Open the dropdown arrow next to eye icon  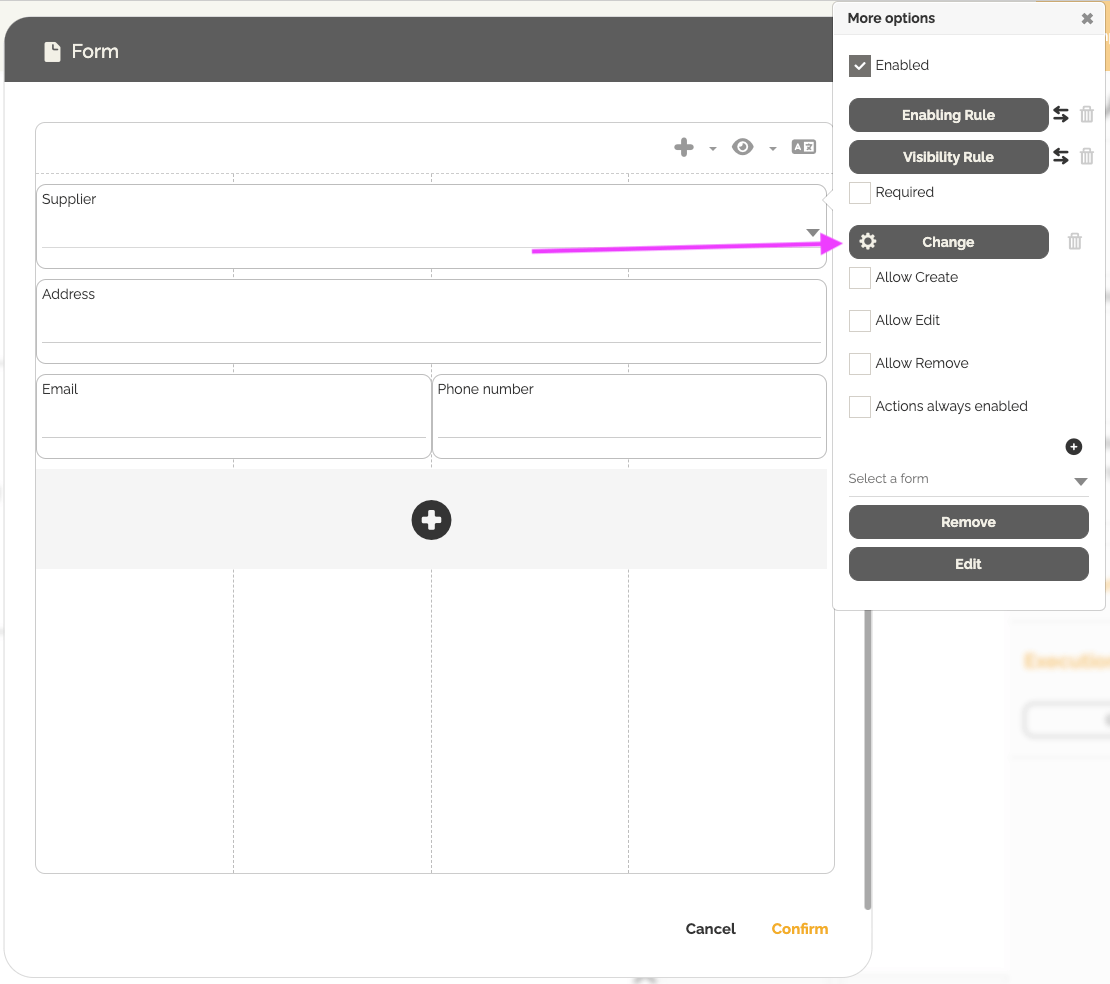pos(773,149)
